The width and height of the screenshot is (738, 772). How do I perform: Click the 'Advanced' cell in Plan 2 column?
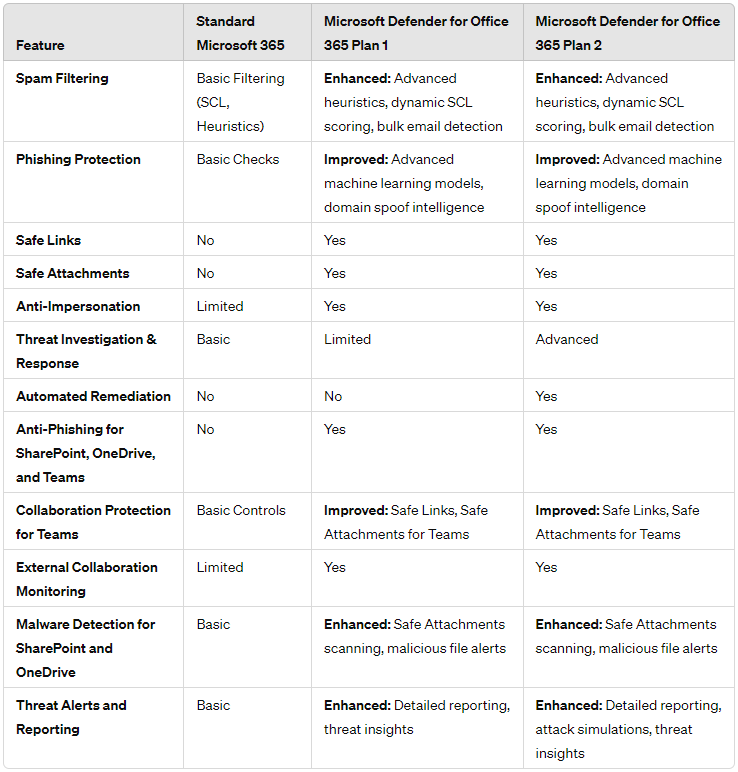coord(566,339)
